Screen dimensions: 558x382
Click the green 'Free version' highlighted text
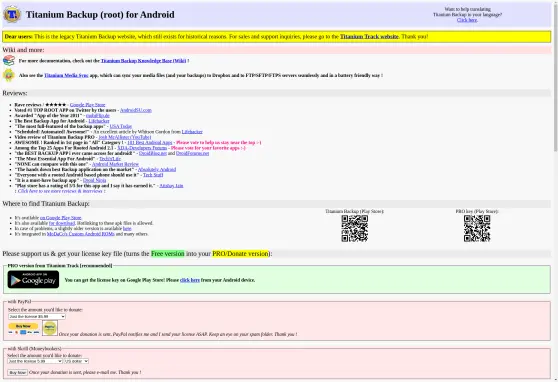click(168, 253)
